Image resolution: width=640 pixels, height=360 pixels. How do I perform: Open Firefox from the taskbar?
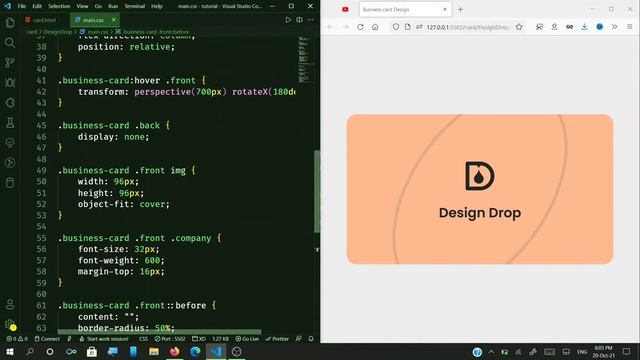[175, 351]
